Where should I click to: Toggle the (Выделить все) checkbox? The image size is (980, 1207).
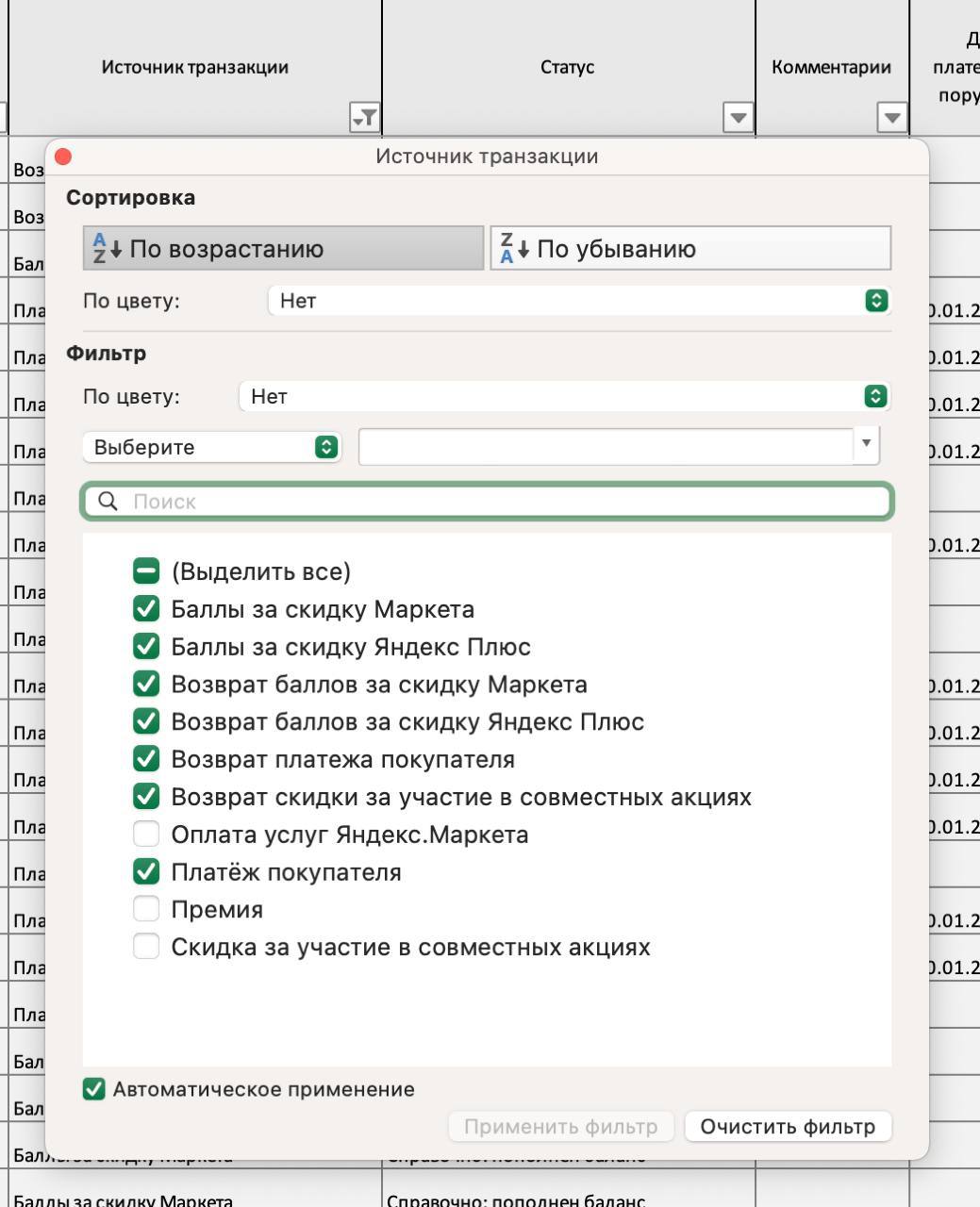click(x=146, y=571)
